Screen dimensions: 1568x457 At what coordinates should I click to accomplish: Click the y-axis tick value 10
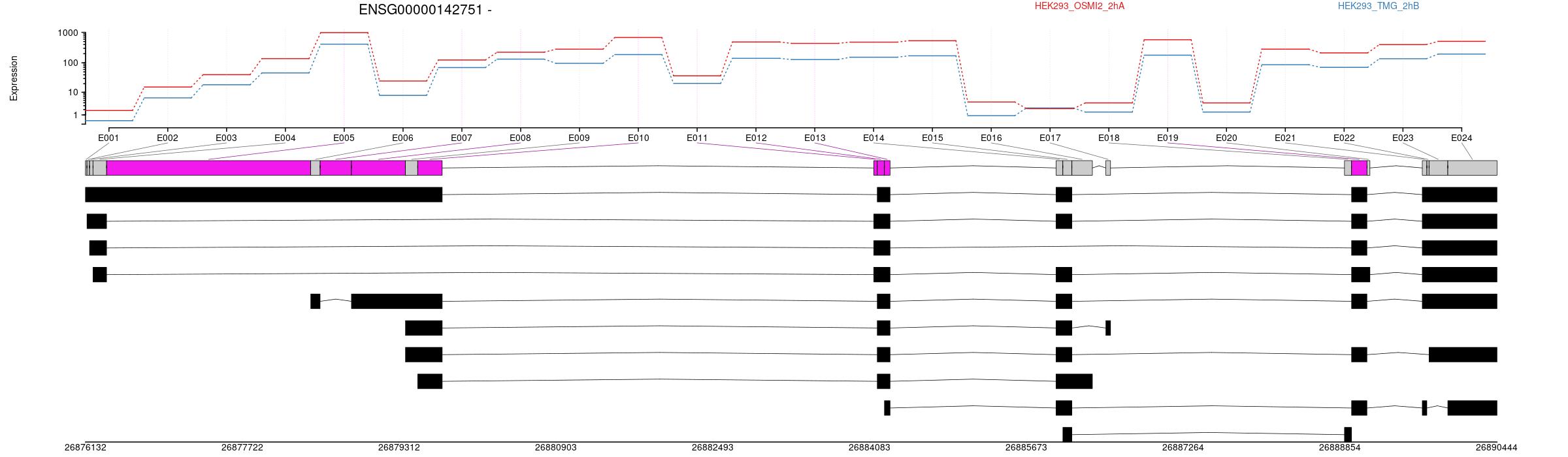pyautogui.click(x=73, y=93)
